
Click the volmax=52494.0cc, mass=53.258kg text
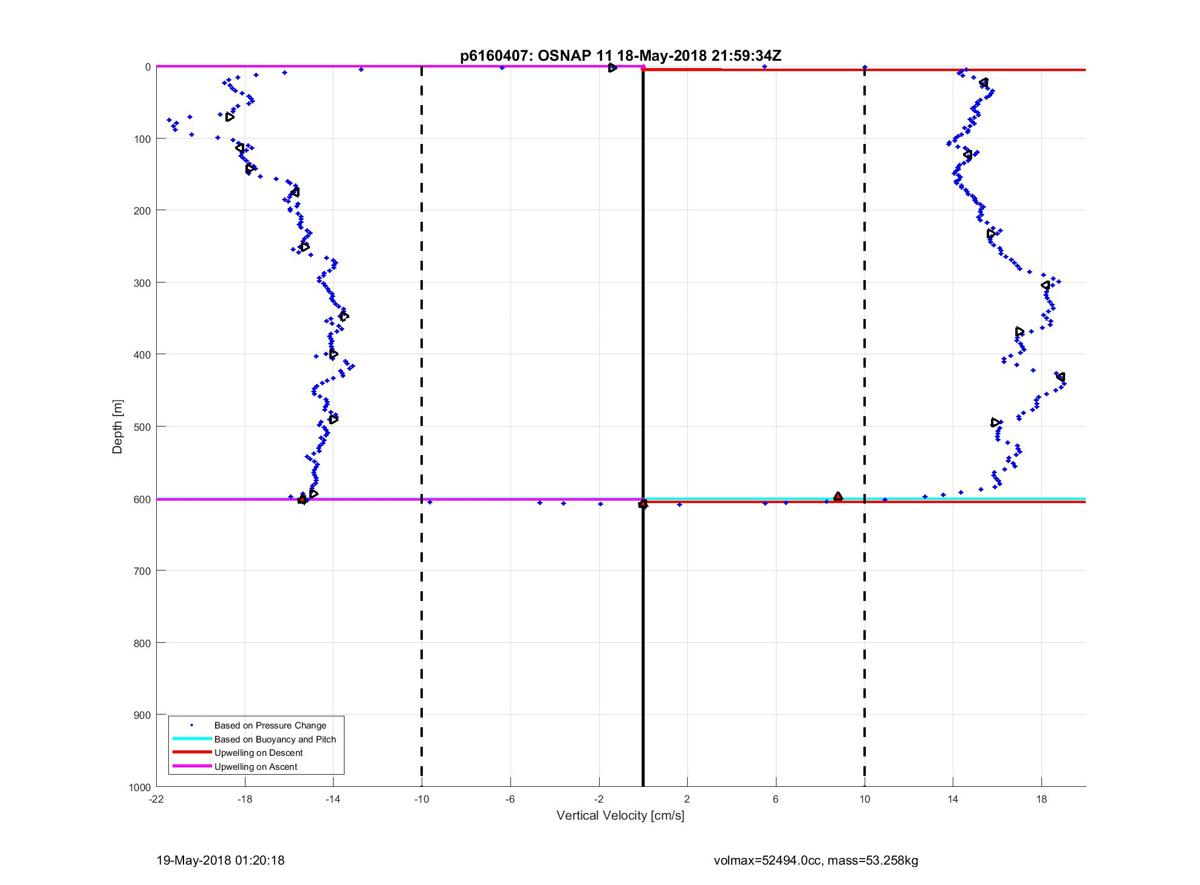pyautogui.click(x=816, y=860)
